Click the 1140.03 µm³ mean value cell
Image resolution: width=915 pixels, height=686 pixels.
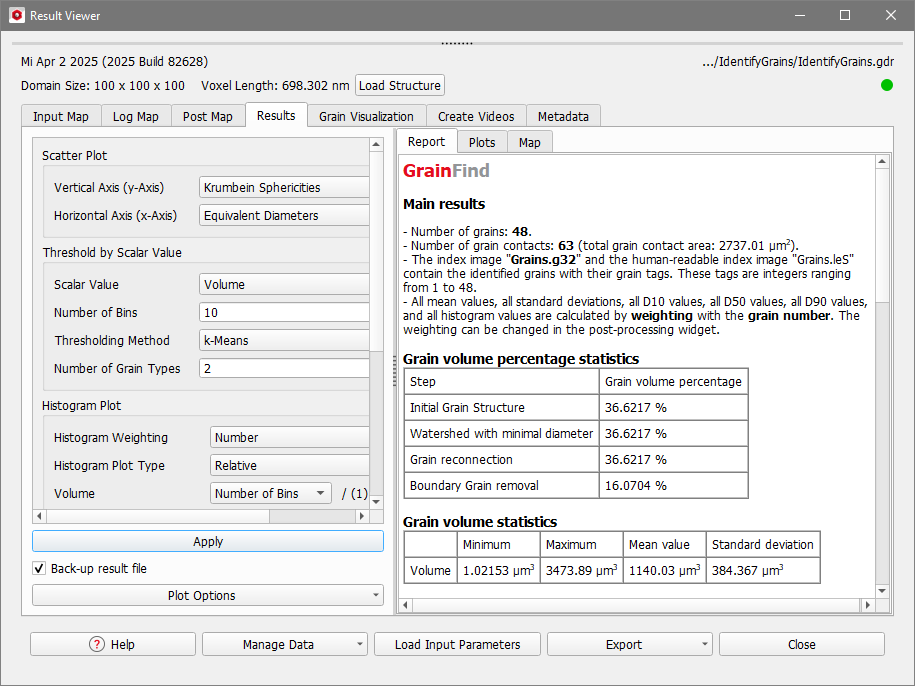coord(664,570)
